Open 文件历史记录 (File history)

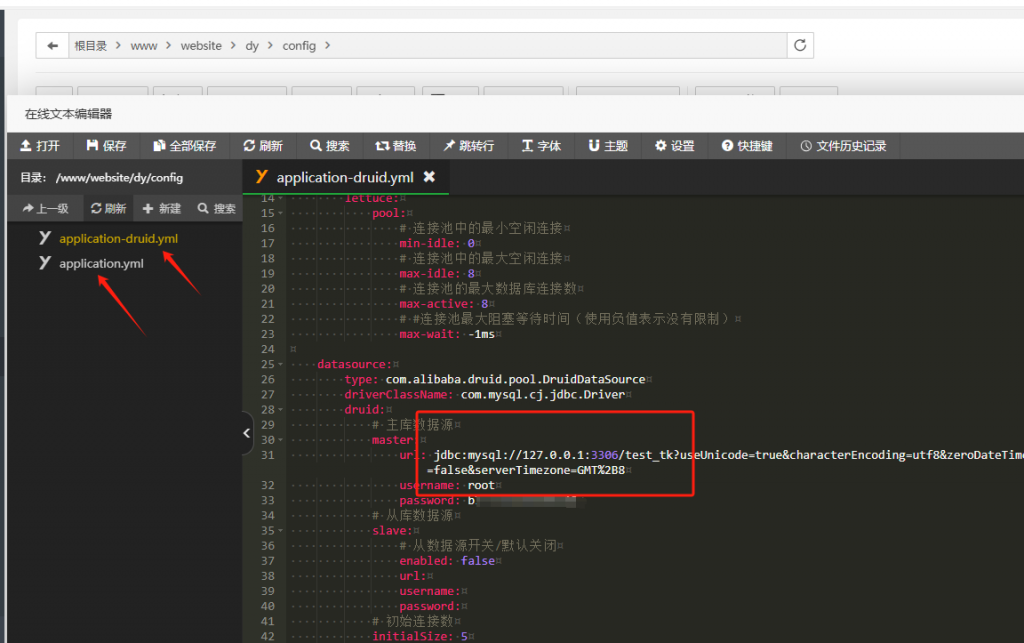coord(843,146)
